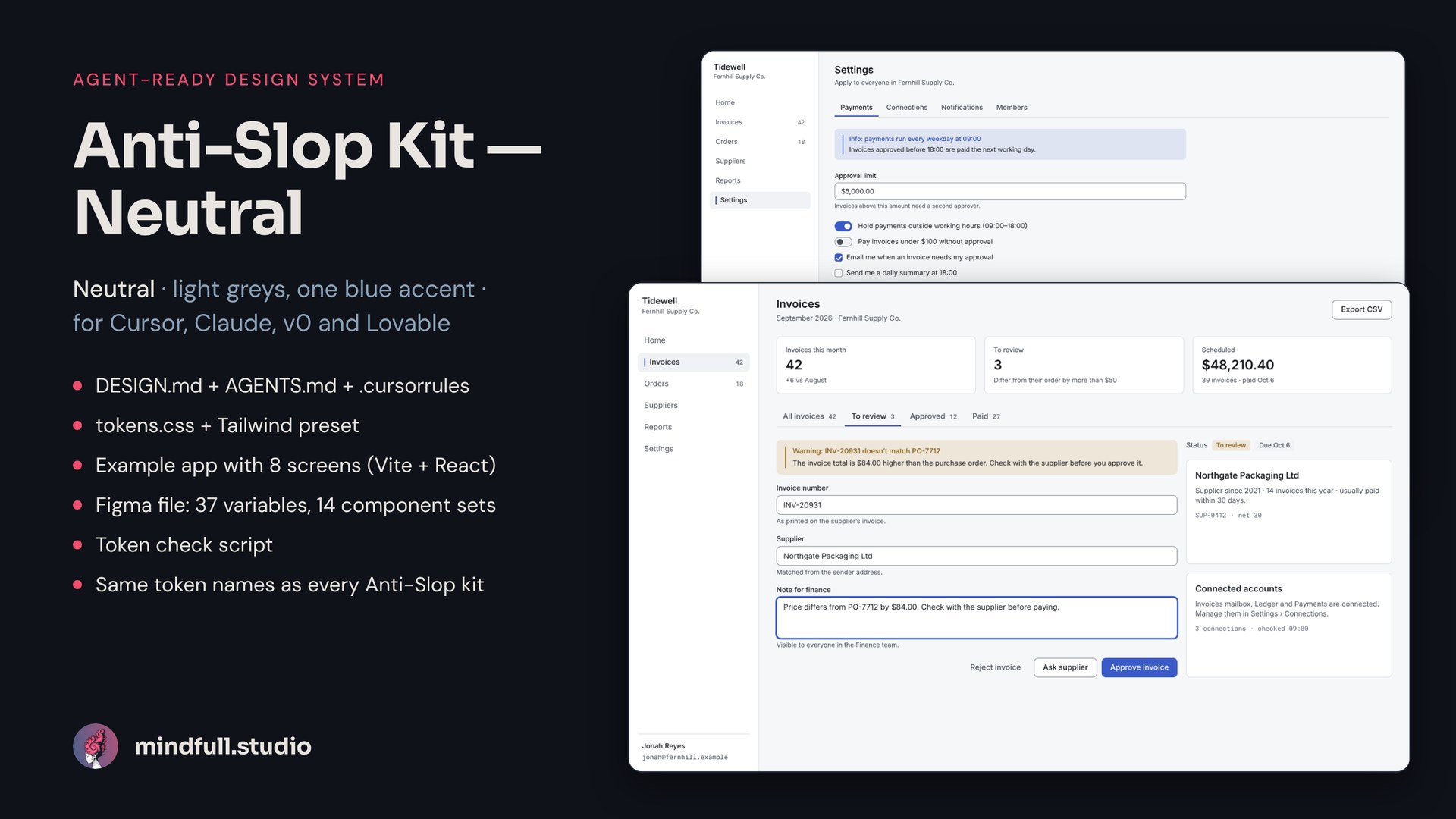This screenshot has height=819, width=1456.
Task: Open Settings in the Invoices window sidebar
Action: pyautogui.click(x=693, y=449)
